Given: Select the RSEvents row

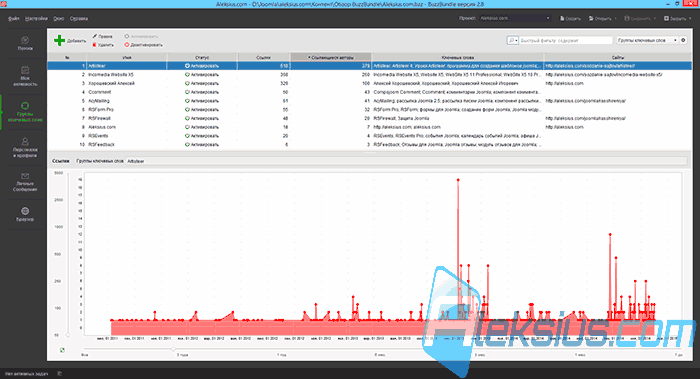Looking at the screenshot, I should [370, 136].
